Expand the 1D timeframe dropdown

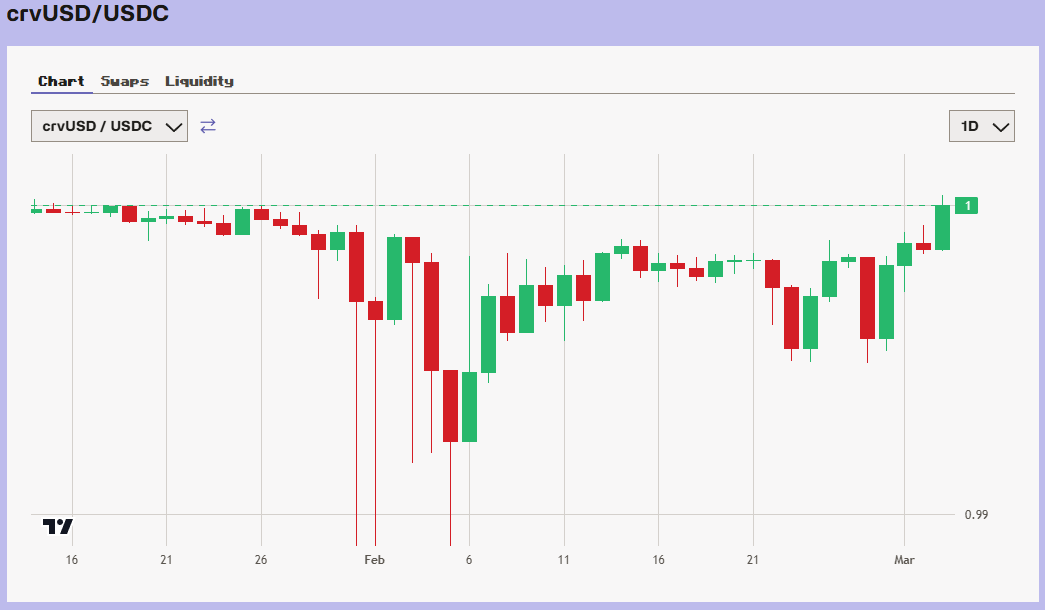coord(982,126)
